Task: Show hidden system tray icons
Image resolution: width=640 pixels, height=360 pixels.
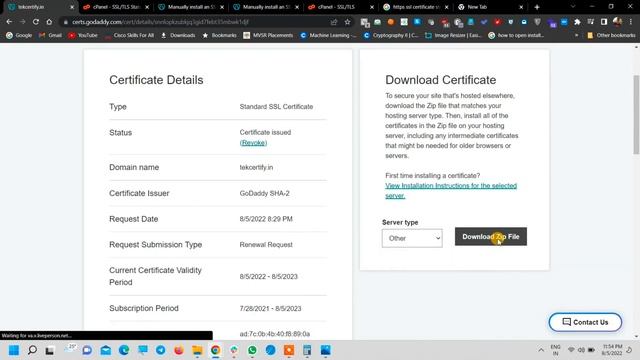Action: [x=541, y=350]
